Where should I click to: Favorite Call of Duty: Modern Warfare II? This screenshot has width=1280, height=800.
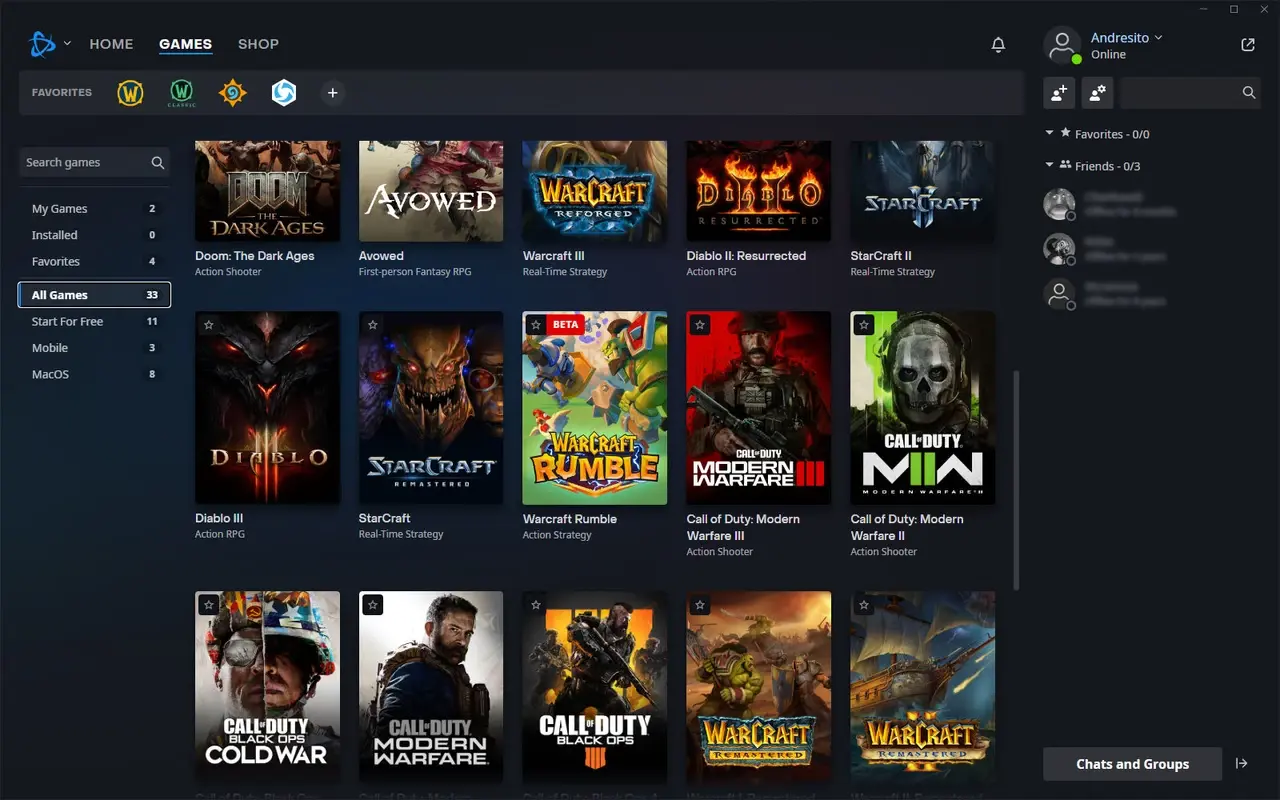coord(864,324)
